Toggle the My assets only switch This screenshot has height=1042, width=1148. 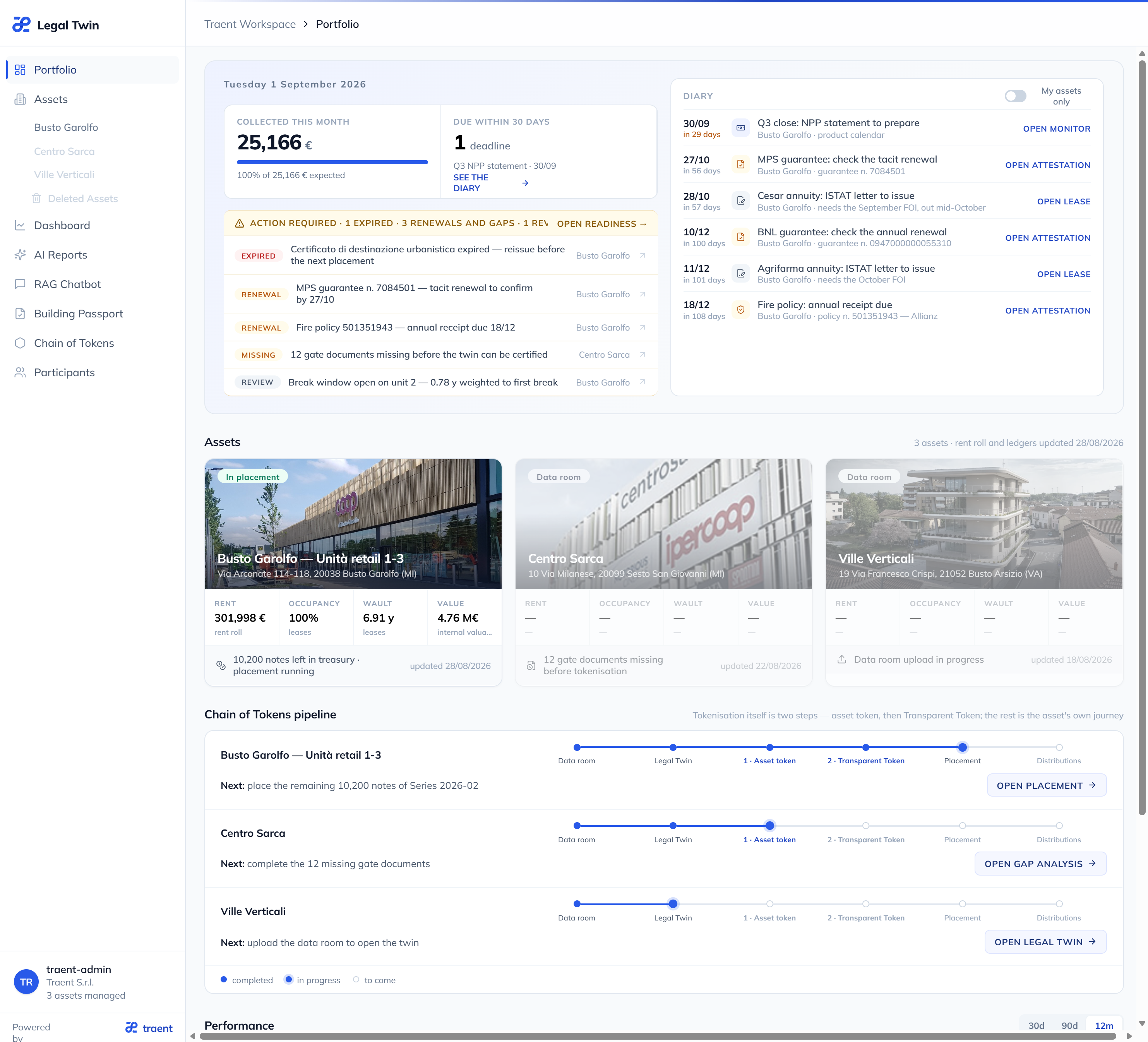[1015, 96]
